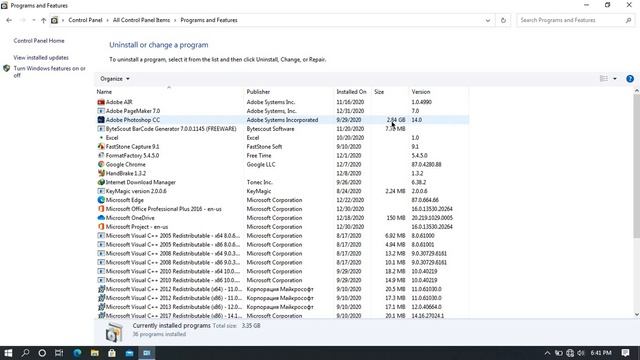
Task: Open Turn Windows features on or off
Action: (x=49, y=72)
